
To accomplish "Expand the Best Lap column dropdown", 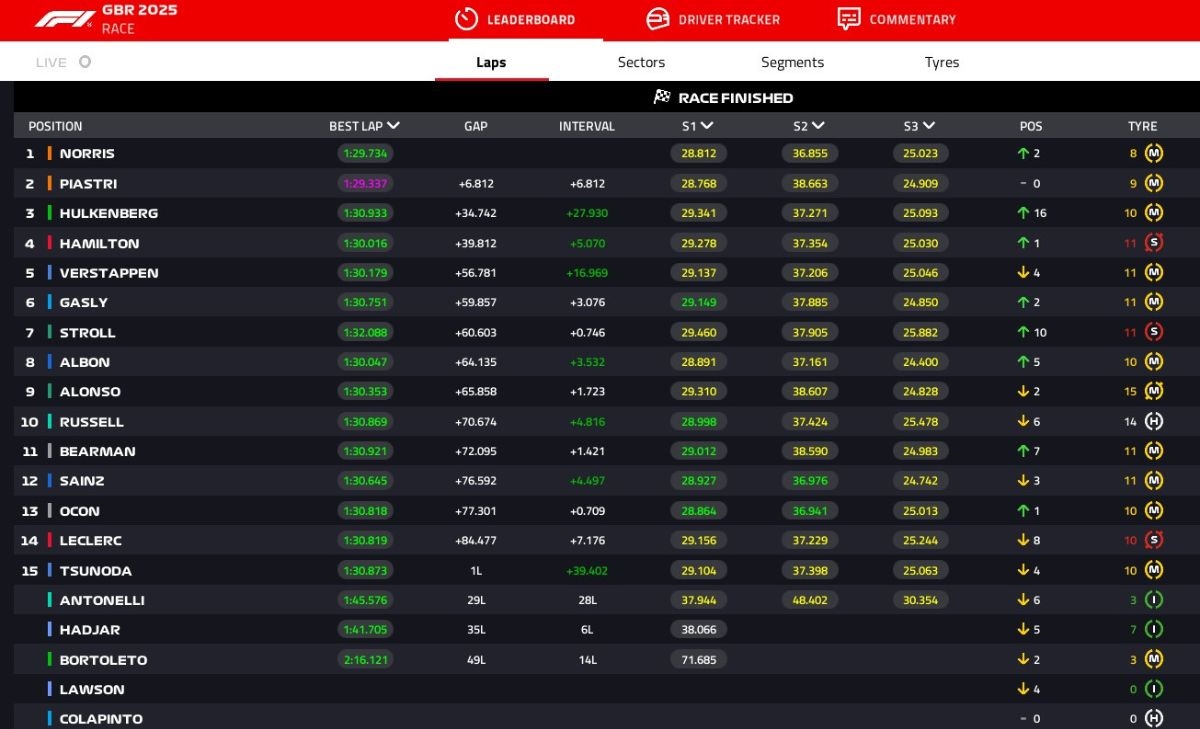I will click(393, 126).
